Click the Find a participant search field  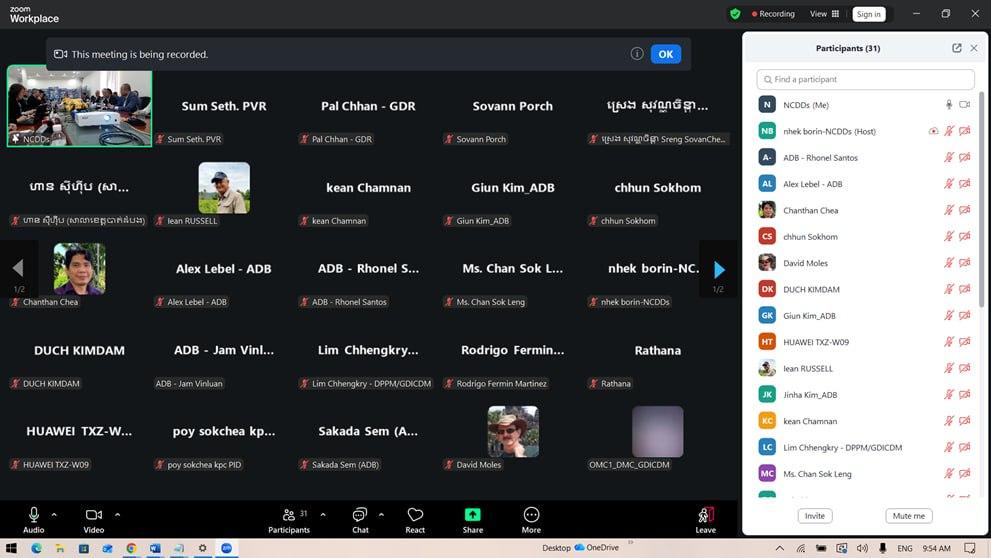coord(865,79)
